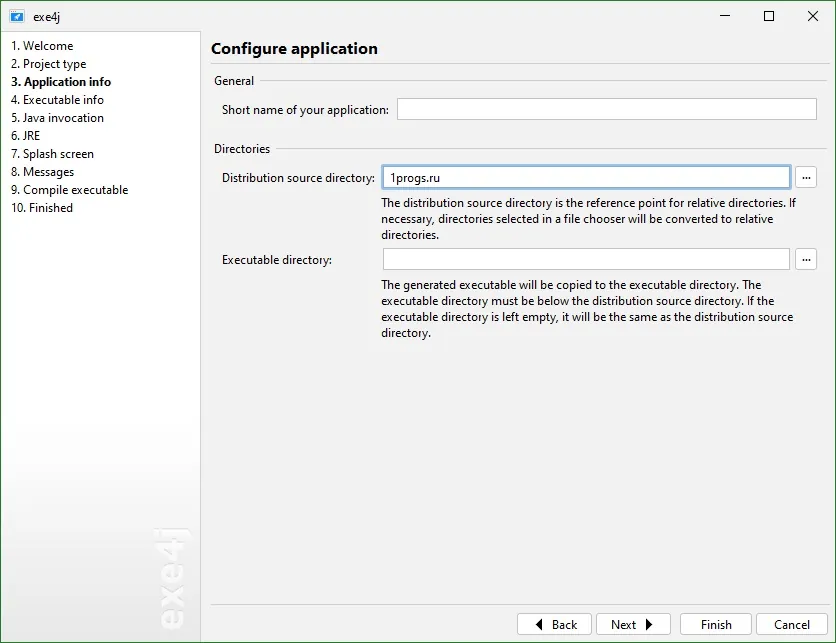Open the Project type step
836x643 pixels.
click(x=49, y=64)
